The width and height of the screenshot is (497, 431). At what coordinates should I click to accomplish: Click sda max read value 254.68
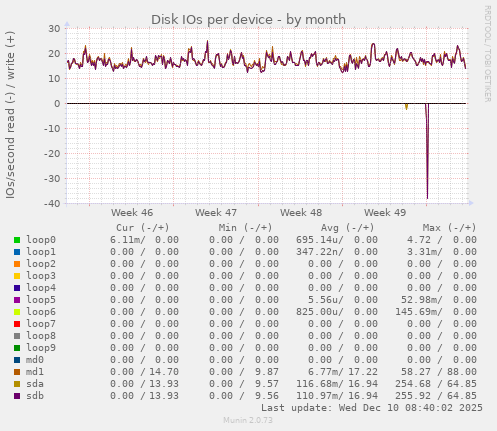coord(413,384)
